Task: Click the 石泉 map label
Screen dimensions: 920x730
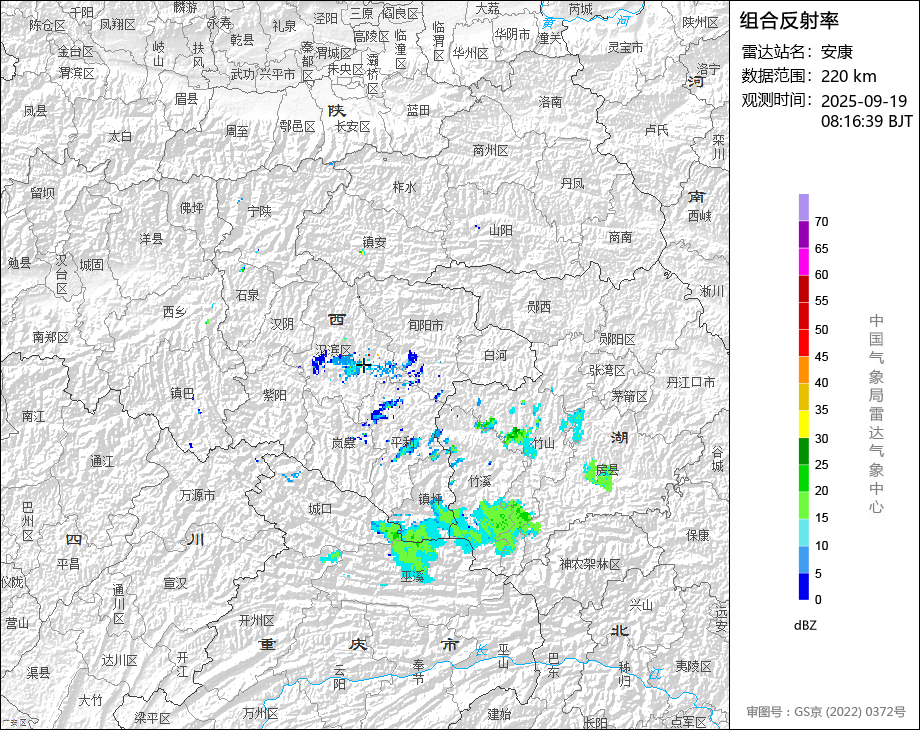Action: coord(248,295)
